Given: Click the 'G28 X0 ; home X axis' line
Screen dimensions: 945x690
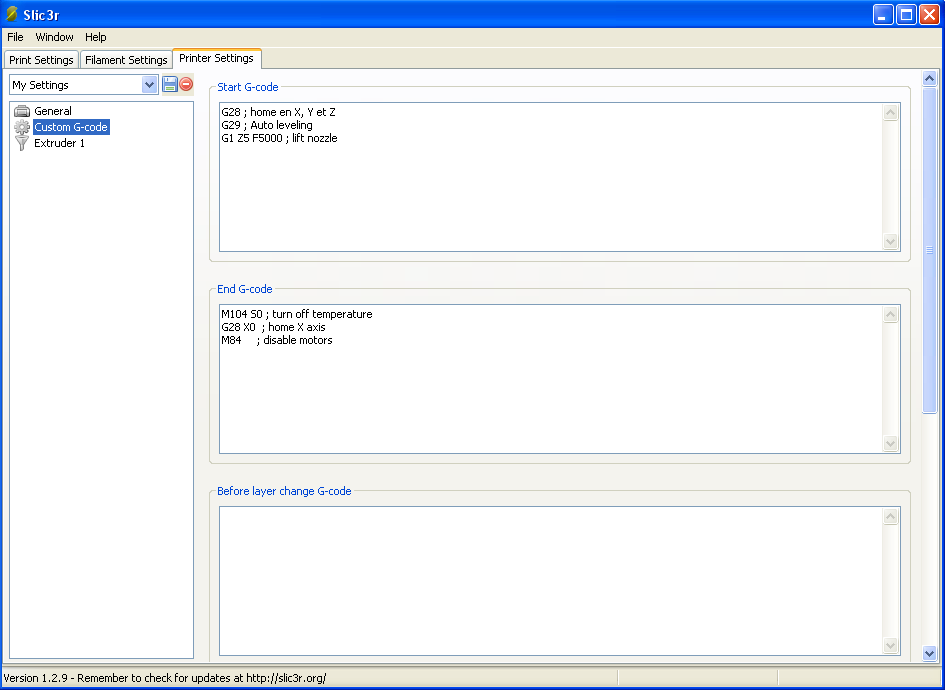Looking at the screenshot, I should (273, 327).
